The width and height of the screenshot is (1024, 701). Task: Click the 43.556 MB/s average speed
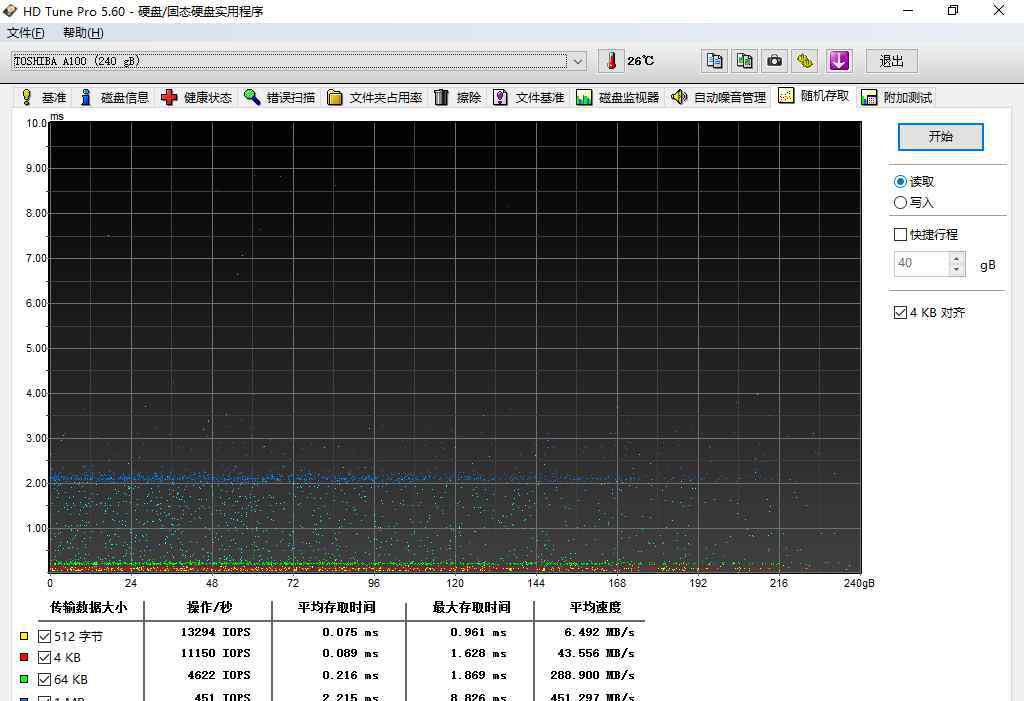596,653
